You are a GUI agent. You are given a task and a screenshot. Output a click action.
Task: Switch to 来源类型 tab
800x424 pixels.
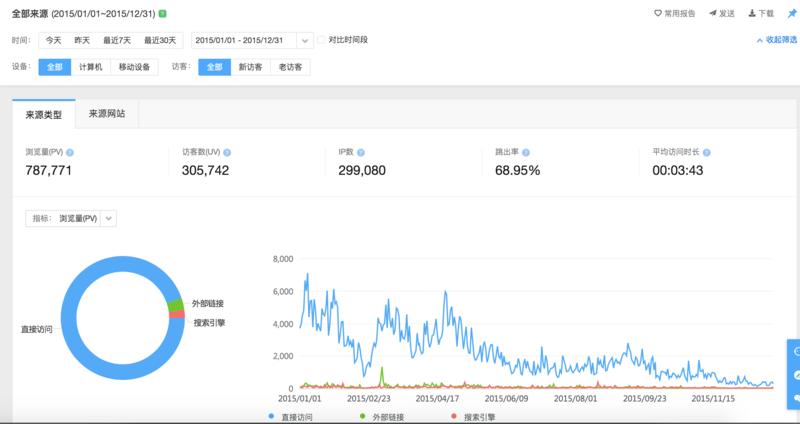(x=44, y=114)
